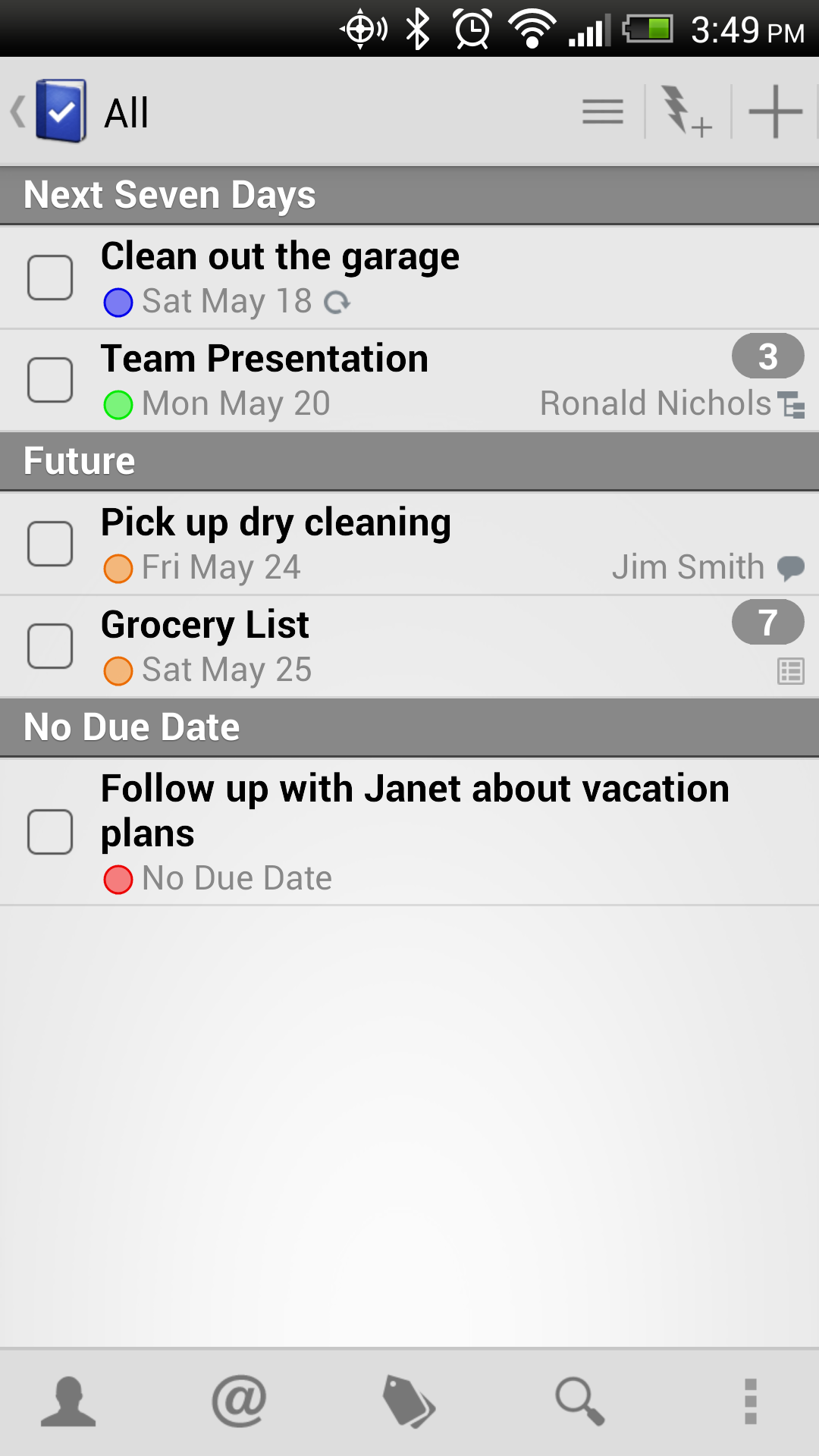Tap the 7 items badge on Grocery List
819x1456 pixels.
(x=767, y=623)
